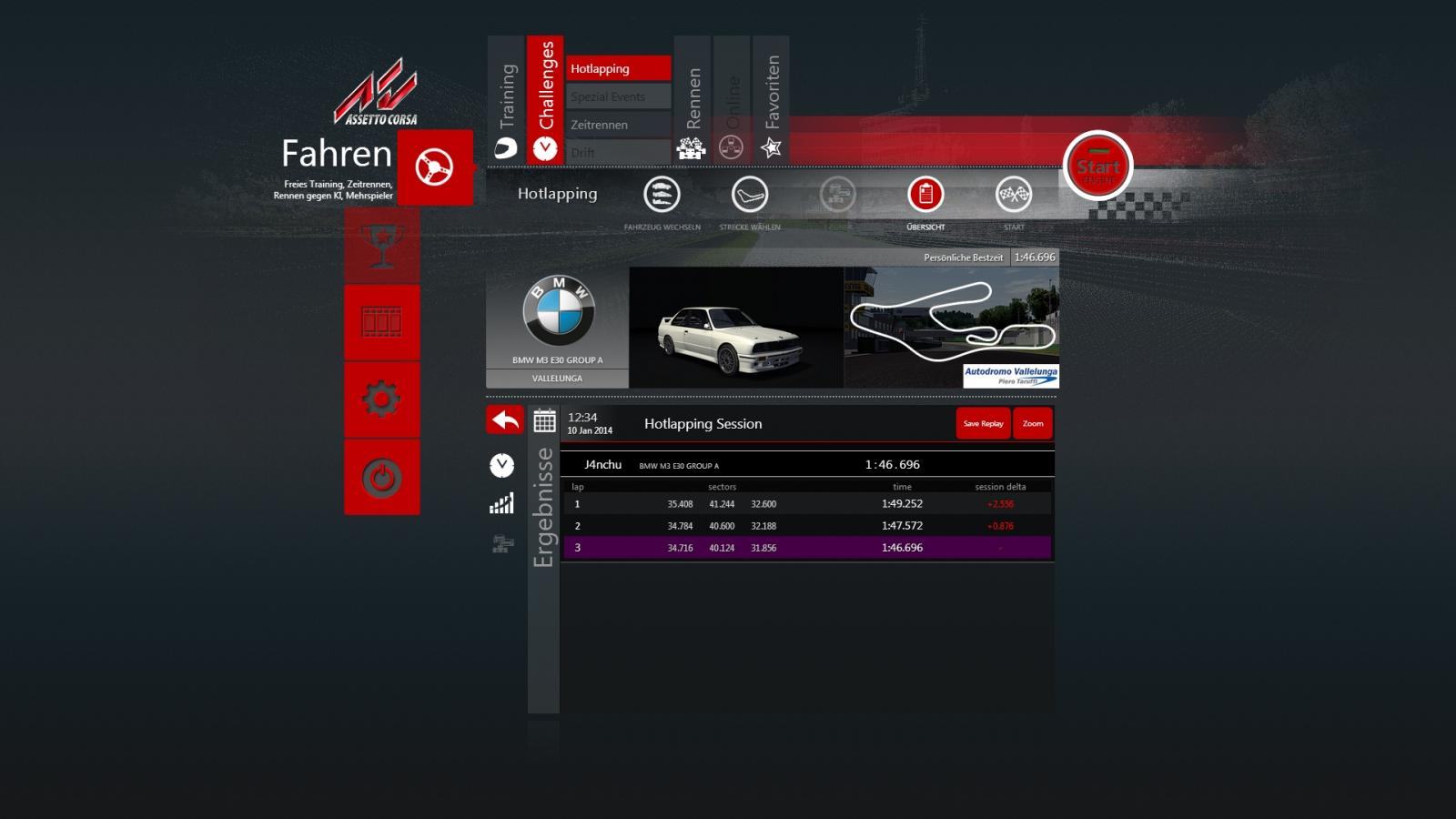The image size is (1456, 819).
Task: Click driver name J4nchu
Action: (x=602, y=464)
